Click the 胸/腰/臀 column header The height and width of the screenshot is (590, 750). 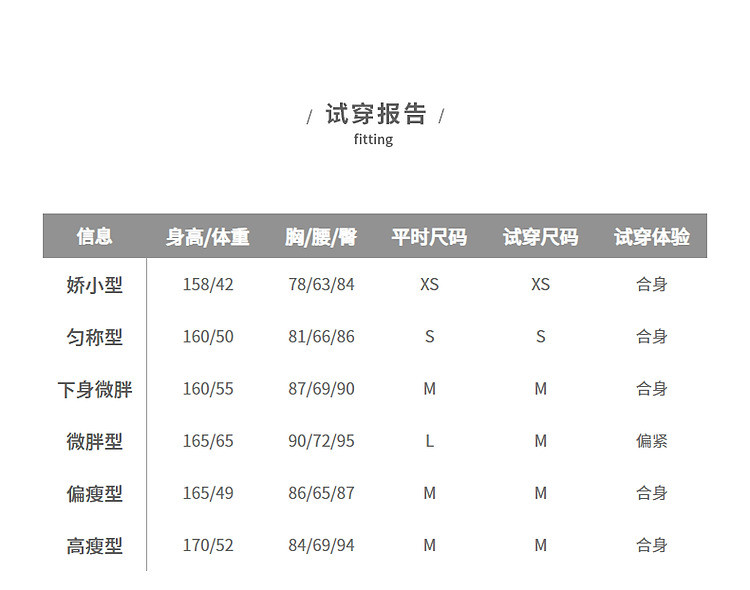pyautogui.click(x=321, y=237)
